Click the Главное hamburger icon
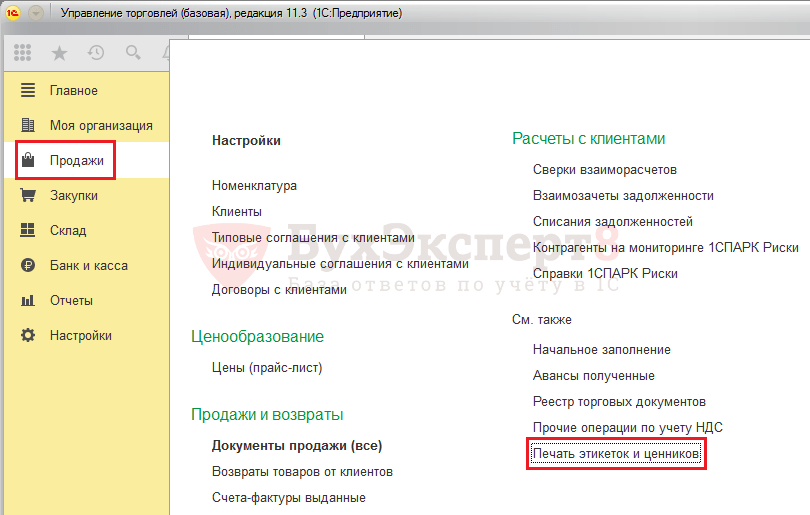The height and width of the screenshot is (515, 810). point(28,90)
